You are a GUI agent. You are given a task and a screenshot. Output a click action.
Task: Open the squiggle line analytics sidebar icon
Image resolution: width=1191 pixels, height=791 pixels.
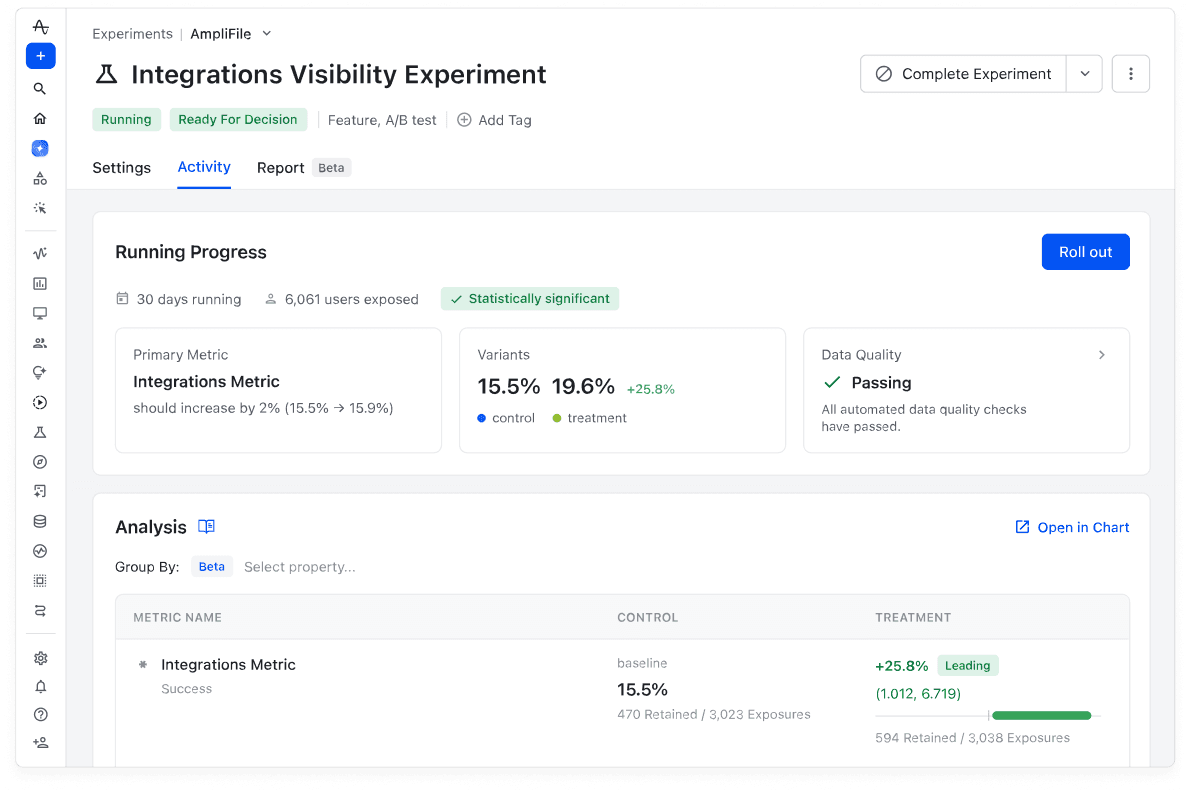(x=40, y=254)
